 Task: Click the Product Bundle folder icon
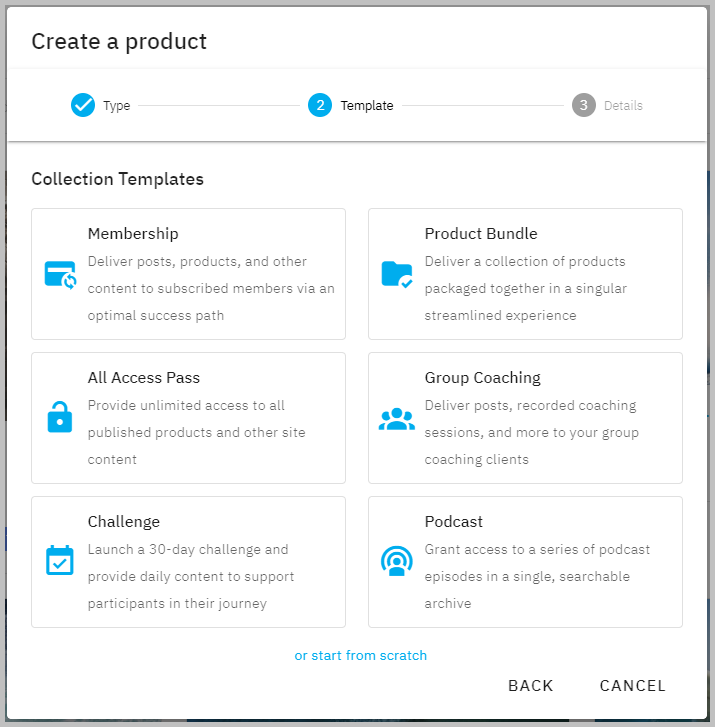click(397, 274)
